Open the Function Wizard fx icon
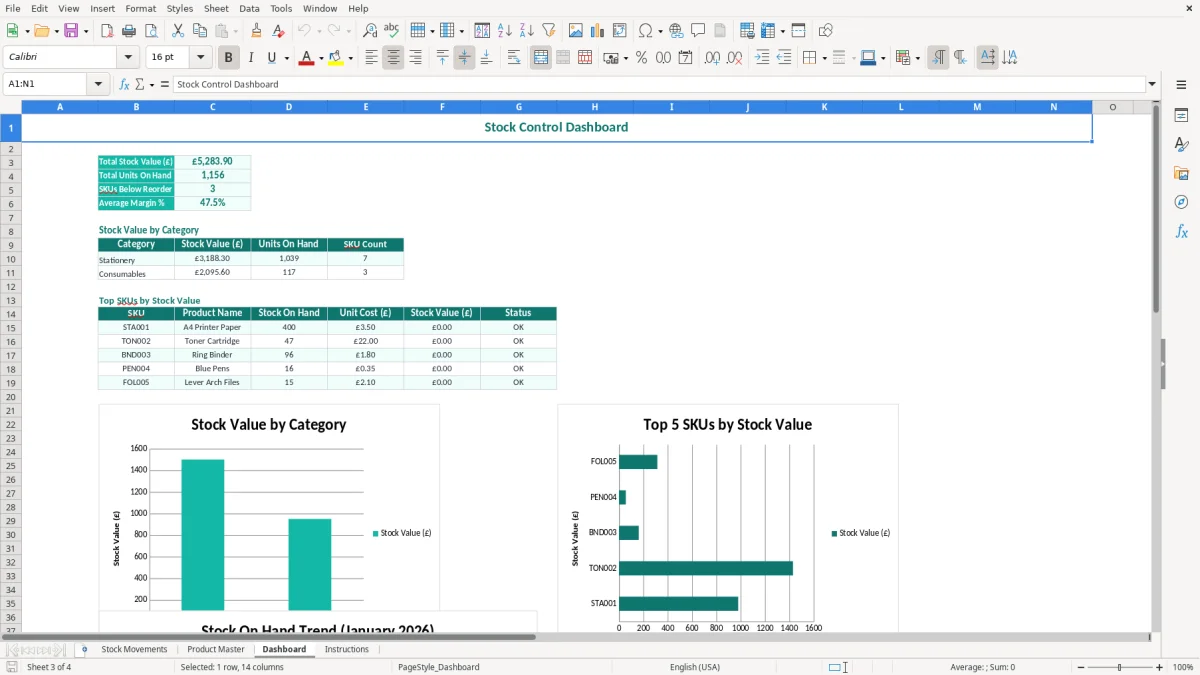1200x675 pixels. [x=124, y=84]
